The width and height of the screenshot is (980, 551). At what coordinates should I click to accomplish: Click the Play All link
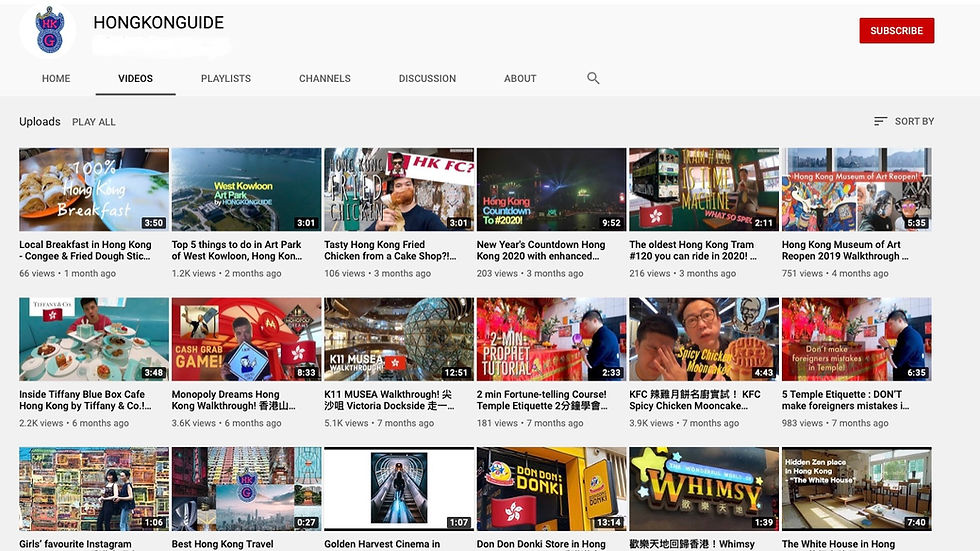(94, 122)
